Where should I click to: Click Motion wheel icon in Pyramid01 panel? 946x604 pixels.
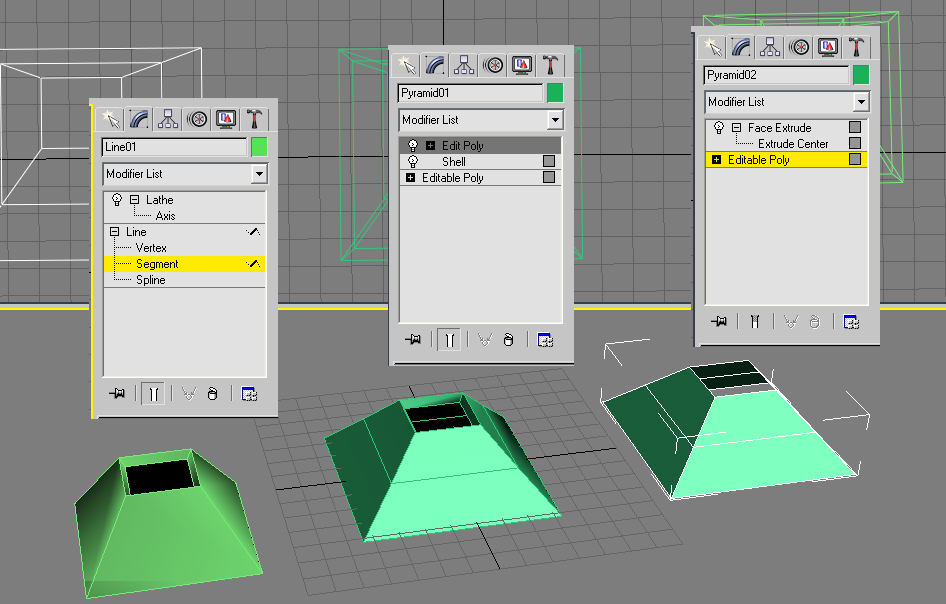coord(493,65)
